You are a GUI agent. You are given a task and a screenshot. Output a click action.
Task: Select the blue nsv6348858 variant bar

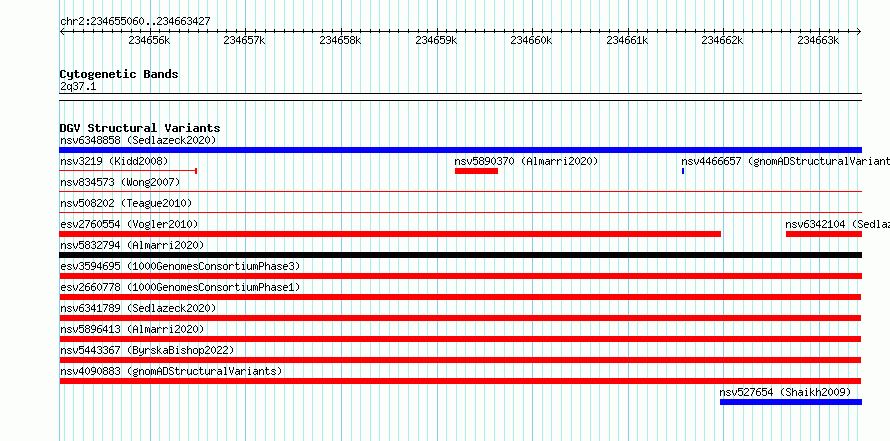(460, 150)
